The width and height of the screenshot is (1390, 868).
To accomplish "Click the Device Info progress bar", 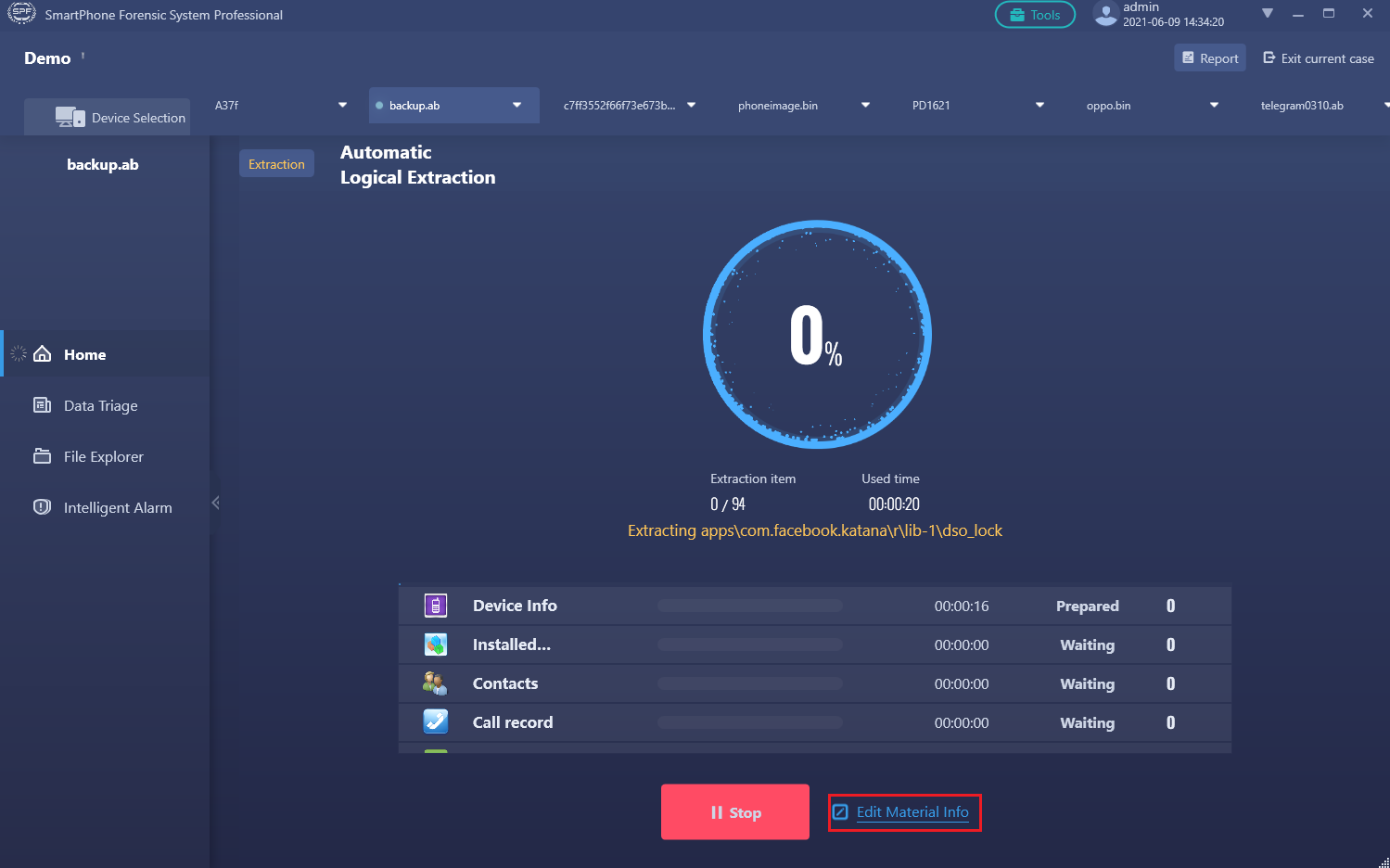I will (749, 605).
